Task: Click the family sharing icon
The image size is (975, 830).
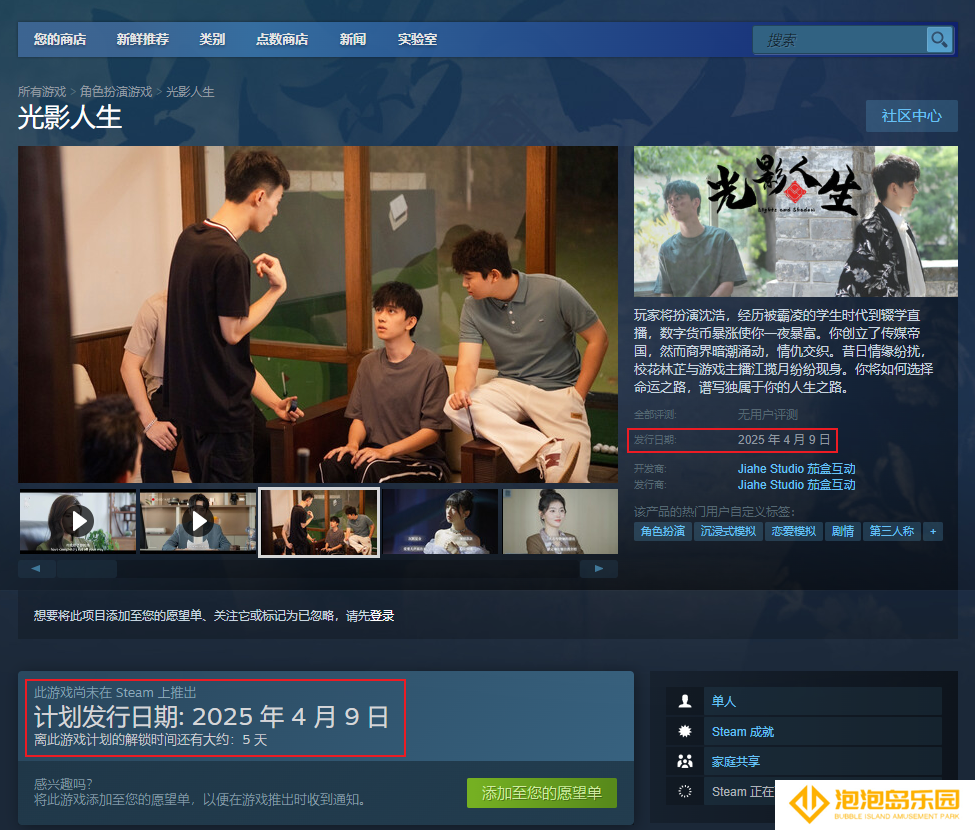Action: 685,761
